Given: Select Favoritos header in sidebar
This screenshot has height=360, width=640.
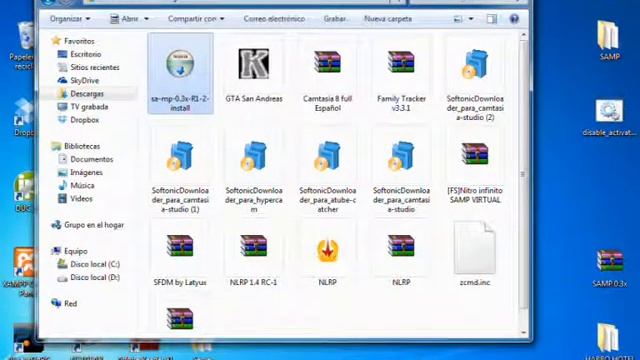Looking at the screenshot, I should pos(73,41).
